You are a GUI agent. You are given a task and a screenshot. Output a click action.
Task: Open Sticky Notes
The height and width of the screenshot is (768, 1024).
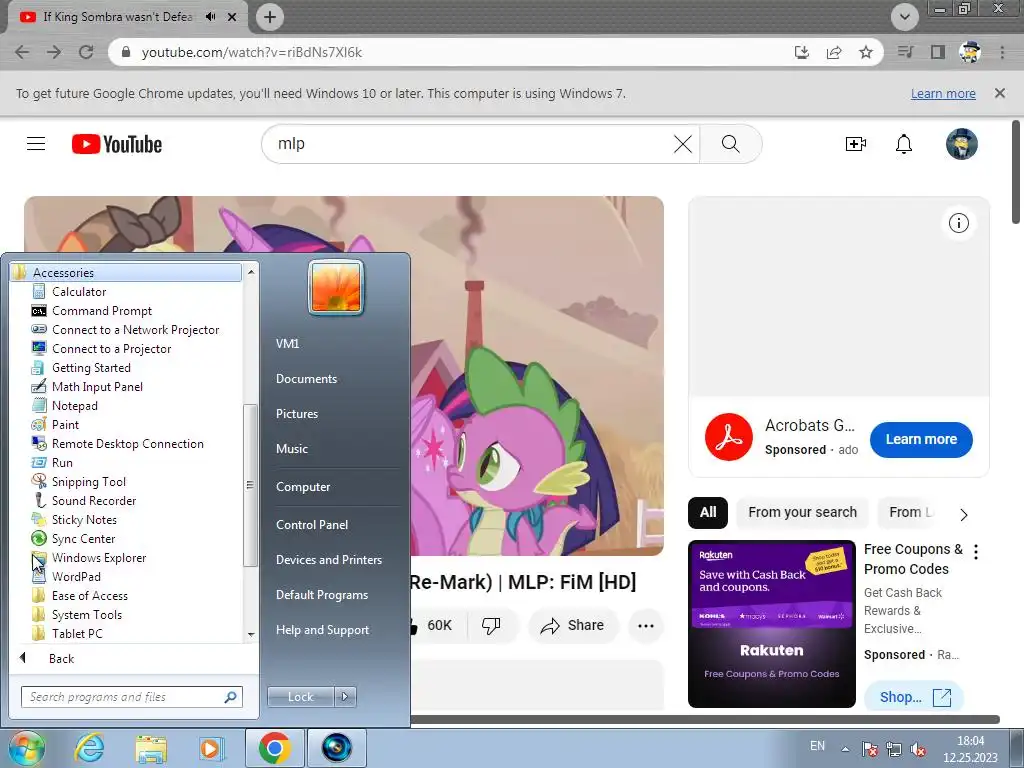pos(84,519)
